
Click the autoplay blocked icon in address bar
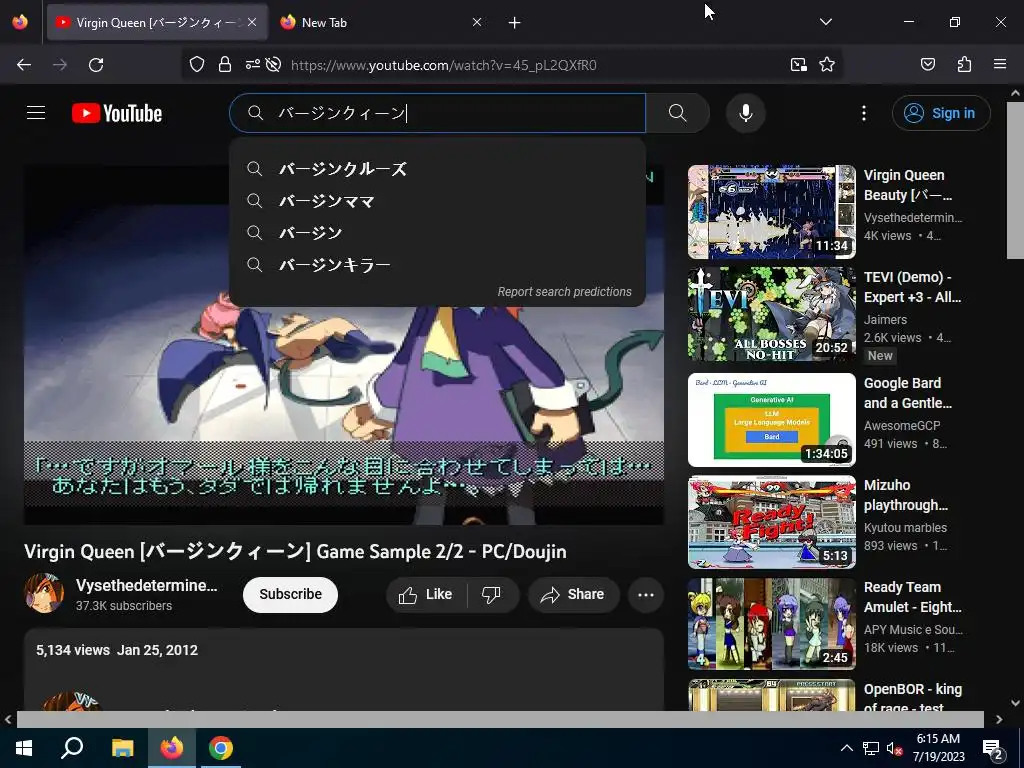pyautogui.click(x=274, y=64)
